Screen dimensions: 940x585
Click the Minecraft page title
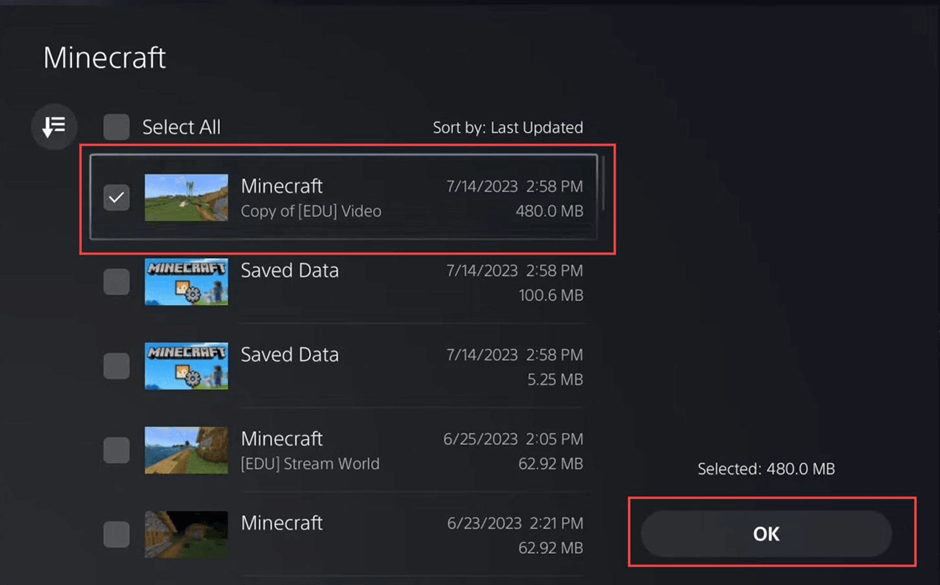(x=103, y=58)
